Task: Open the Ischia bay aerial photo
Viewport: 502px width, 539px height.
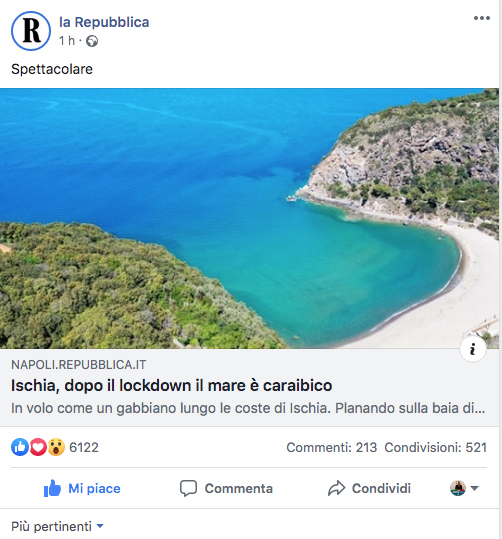Action: point(249,219)
